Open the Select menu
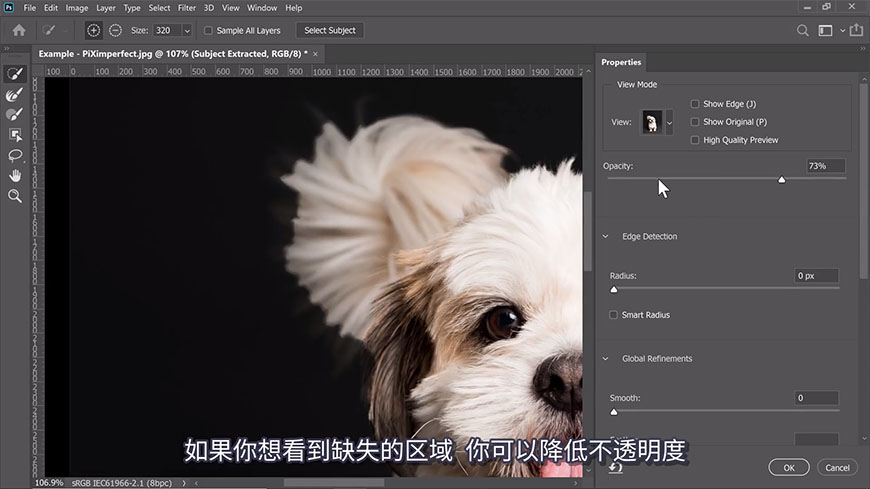 point(159,8)
